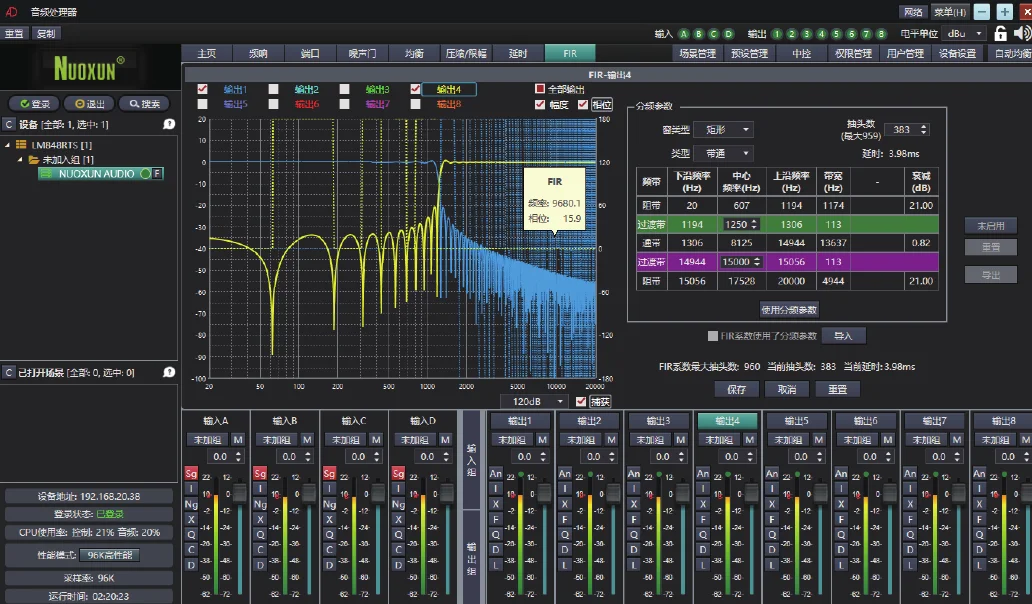Toggle the 全部输出 checkbox
The image size is (1032, 604).
[541, 89]
